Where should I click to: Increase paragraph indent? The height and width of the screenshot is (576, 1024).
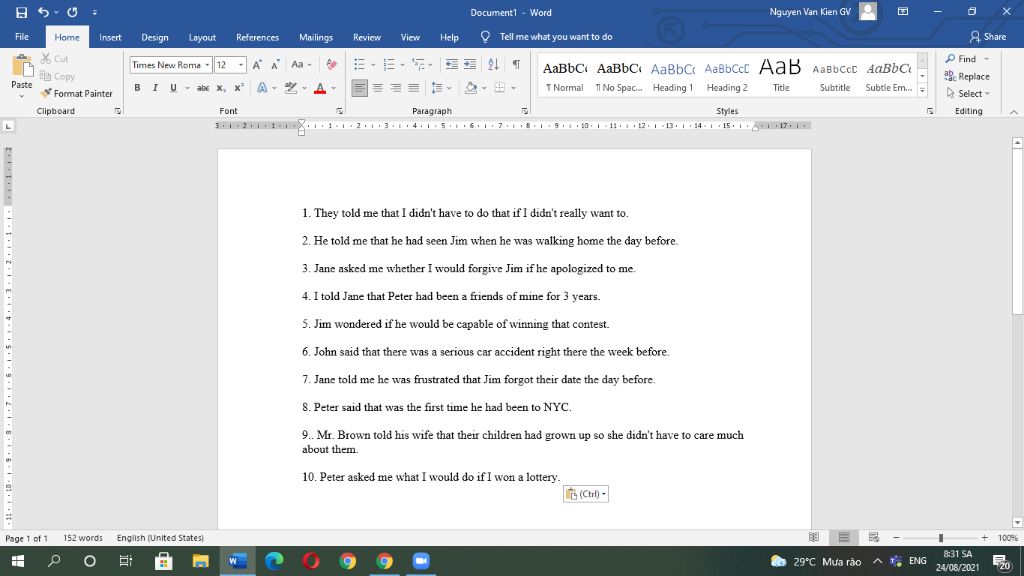click(x=470, y=64)
